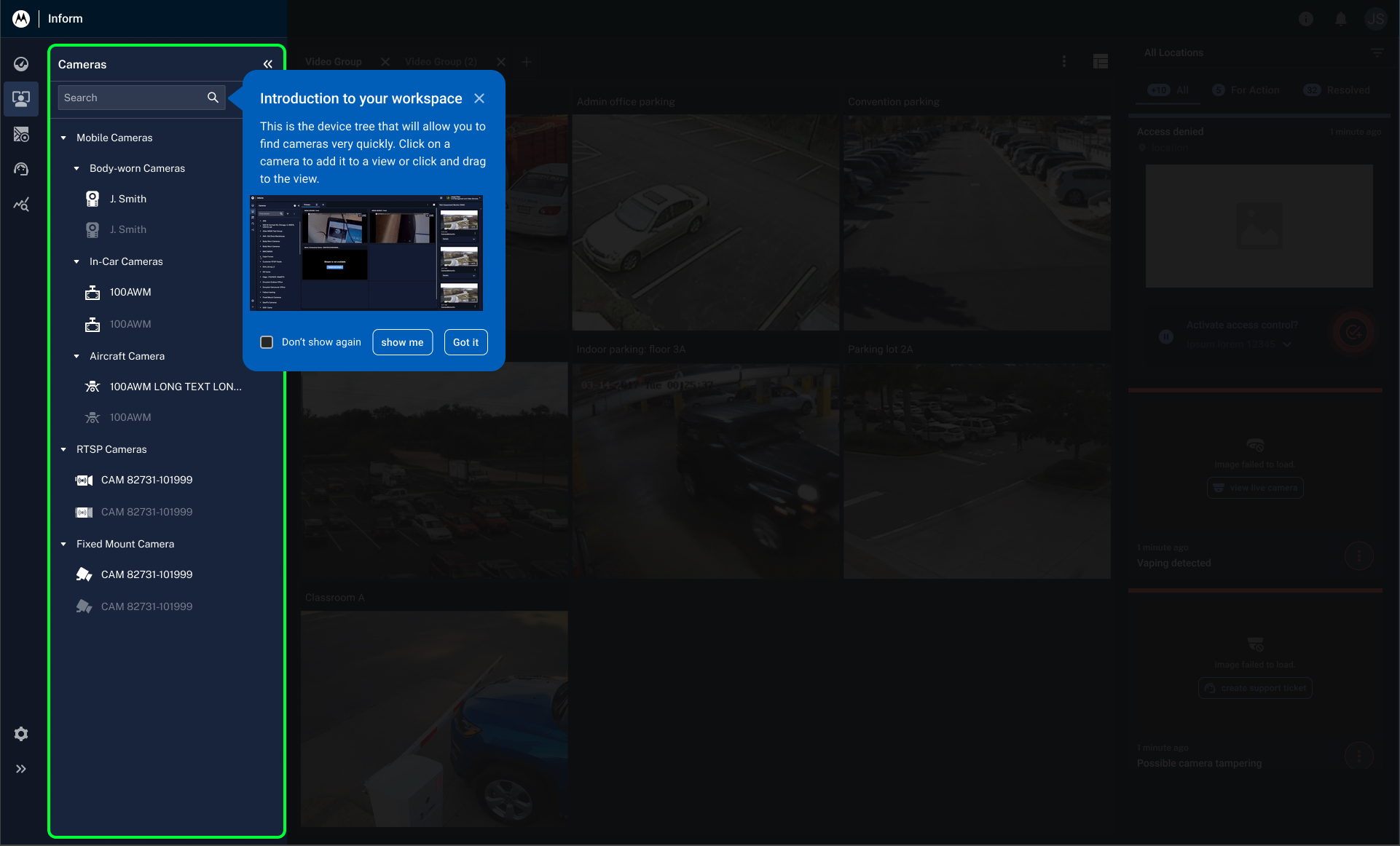Screen dimensions: 1400x846
Task: Open the analytics chart sidebar icon
Action: pos(21,205)
